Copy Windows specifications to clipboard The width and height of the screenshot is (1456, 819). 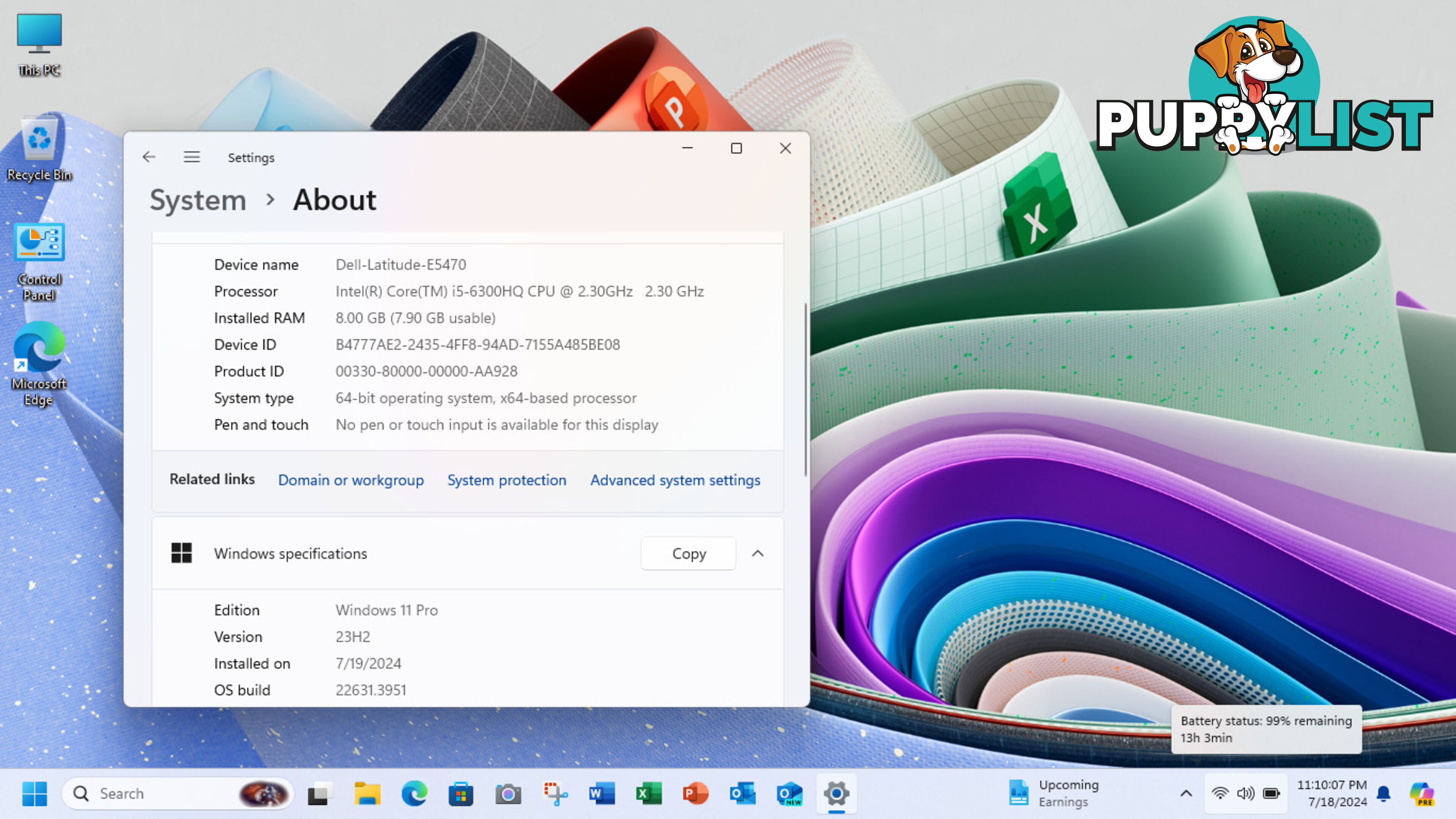click(x=688, y=553)
